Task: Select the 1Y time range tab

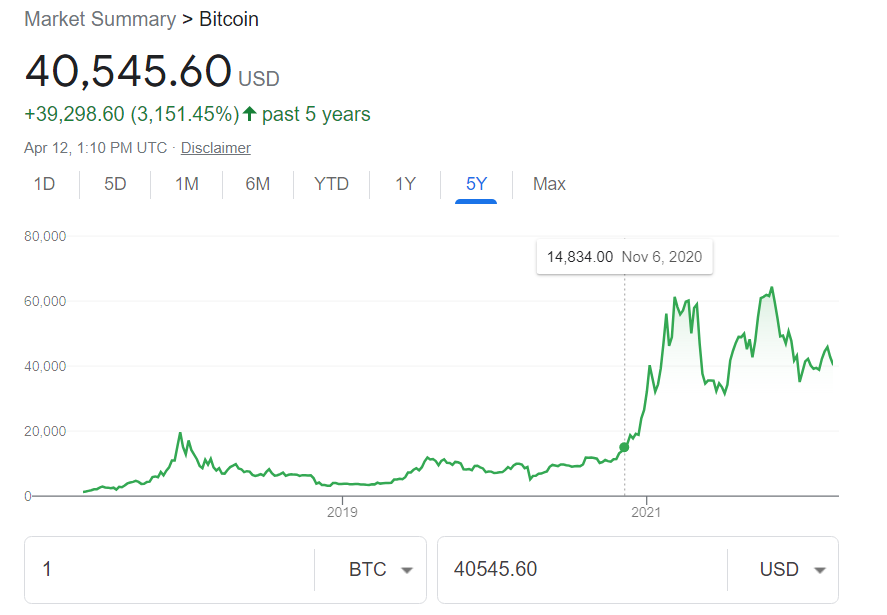Action: pos(405,184)
